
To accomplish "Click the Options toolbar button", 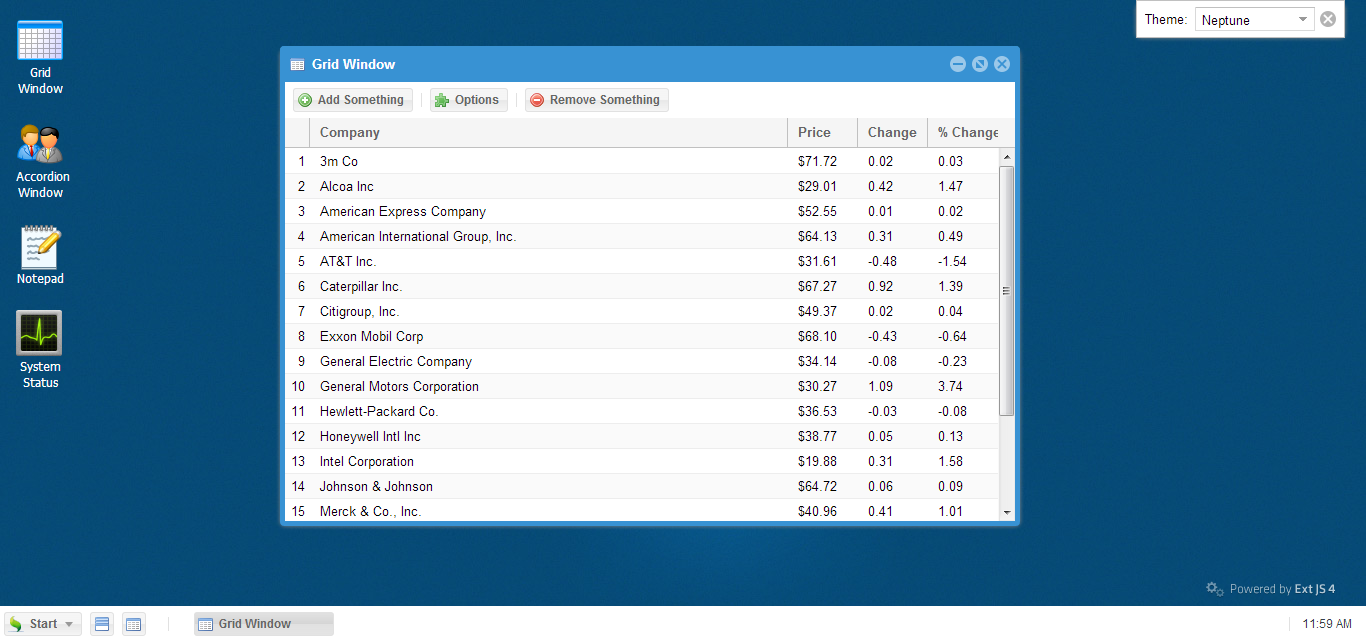I will 468,100.
